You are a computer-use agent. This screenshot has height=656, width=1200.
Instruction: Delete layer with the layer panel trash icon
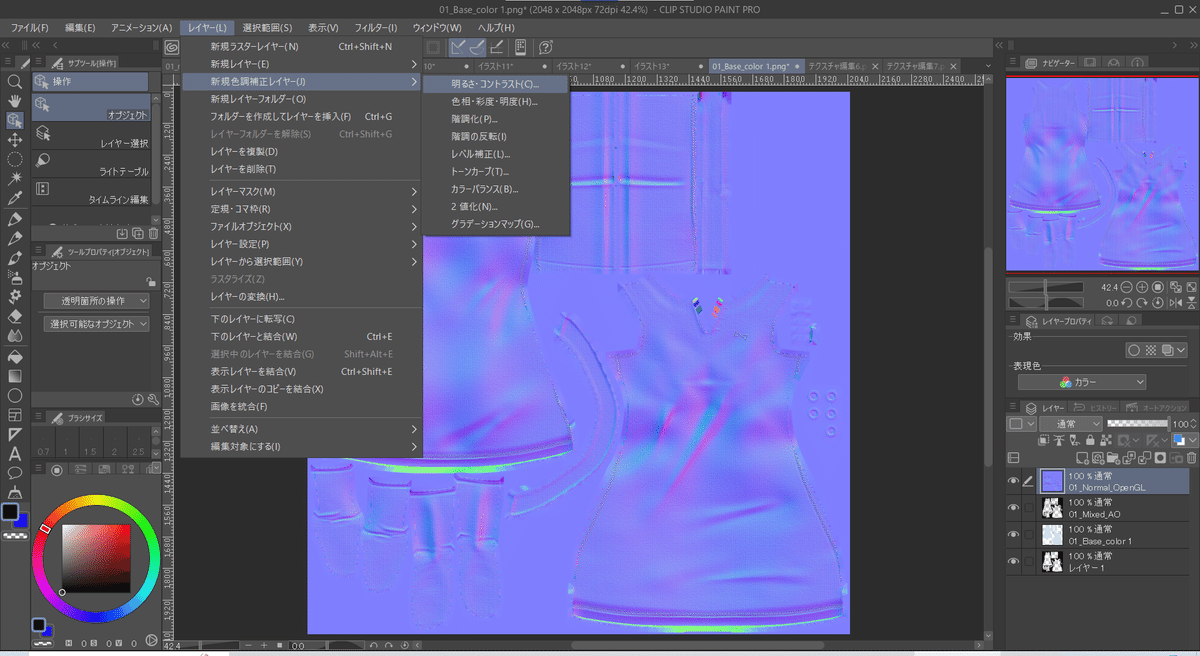click(x=1190, y=457)
